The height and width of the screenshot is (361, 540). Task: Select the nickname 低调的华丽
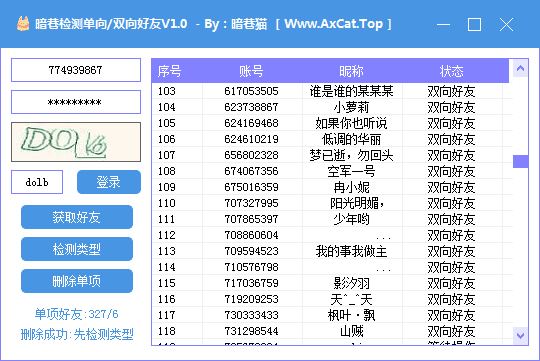click(x=351, y=139)
